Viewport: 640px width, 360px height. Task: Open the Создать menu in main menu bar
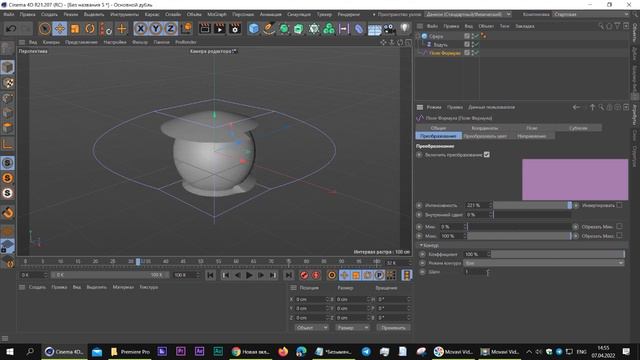click(49, 14)
